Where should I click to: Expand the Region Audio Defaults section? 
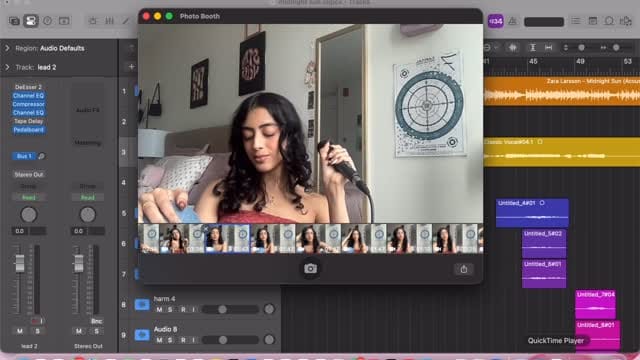pos(7,48)
